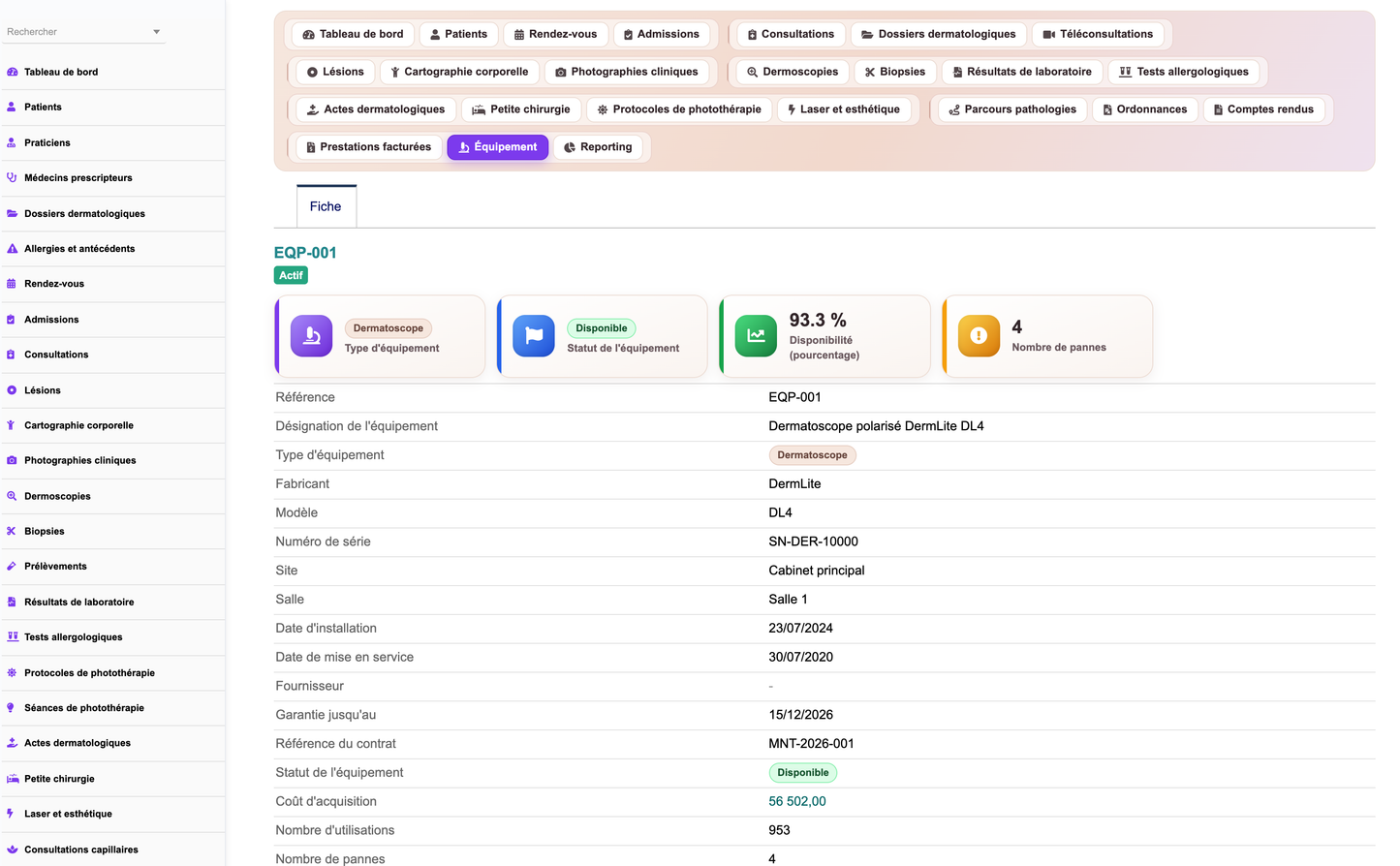The height and width of the screenshot is (866, 1400).
Task: Click the Tests allergologiques button
Action: point(1184,72)
